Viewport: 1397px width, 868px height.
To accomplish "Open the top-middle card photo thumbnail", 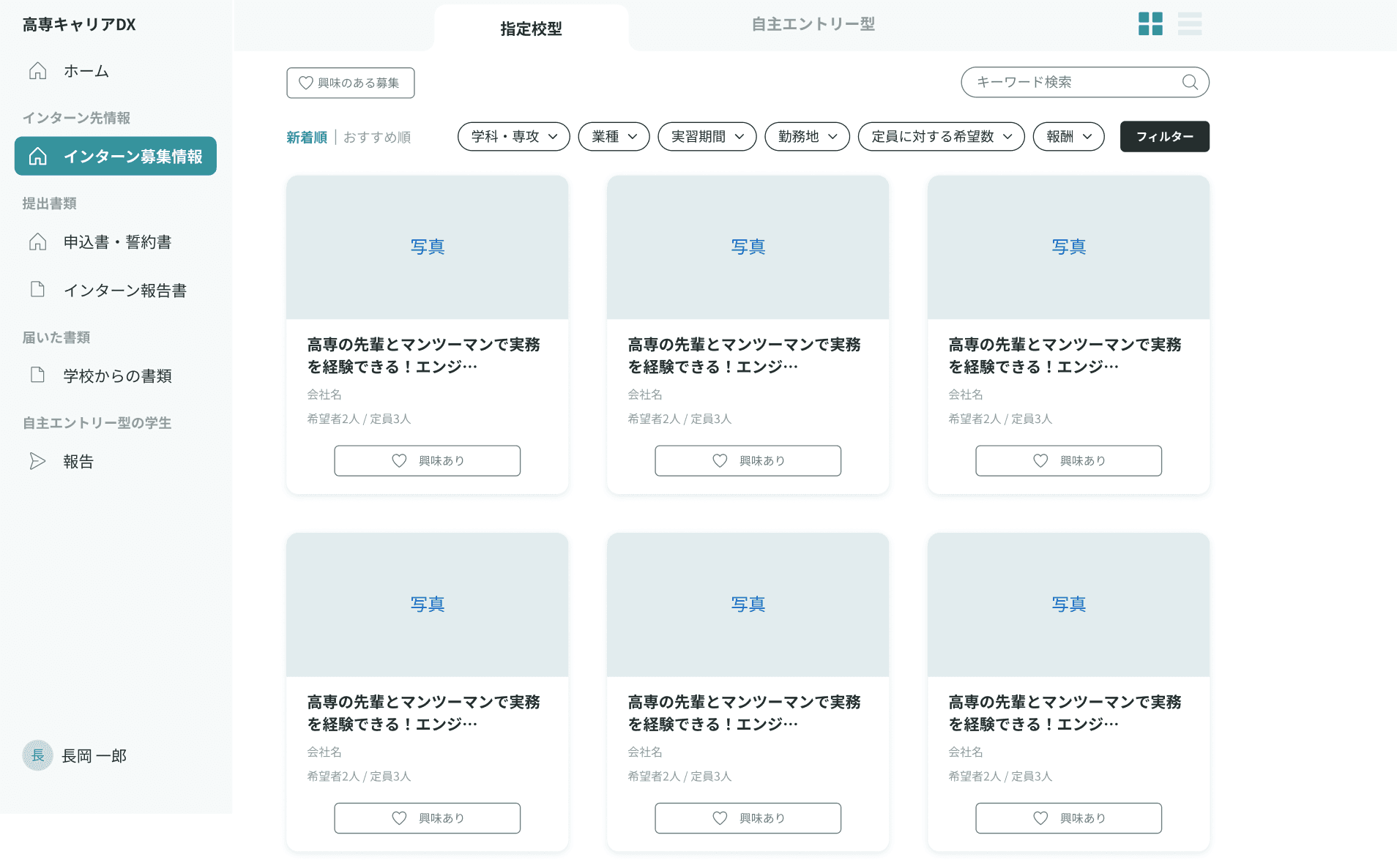I will (748, 247).
